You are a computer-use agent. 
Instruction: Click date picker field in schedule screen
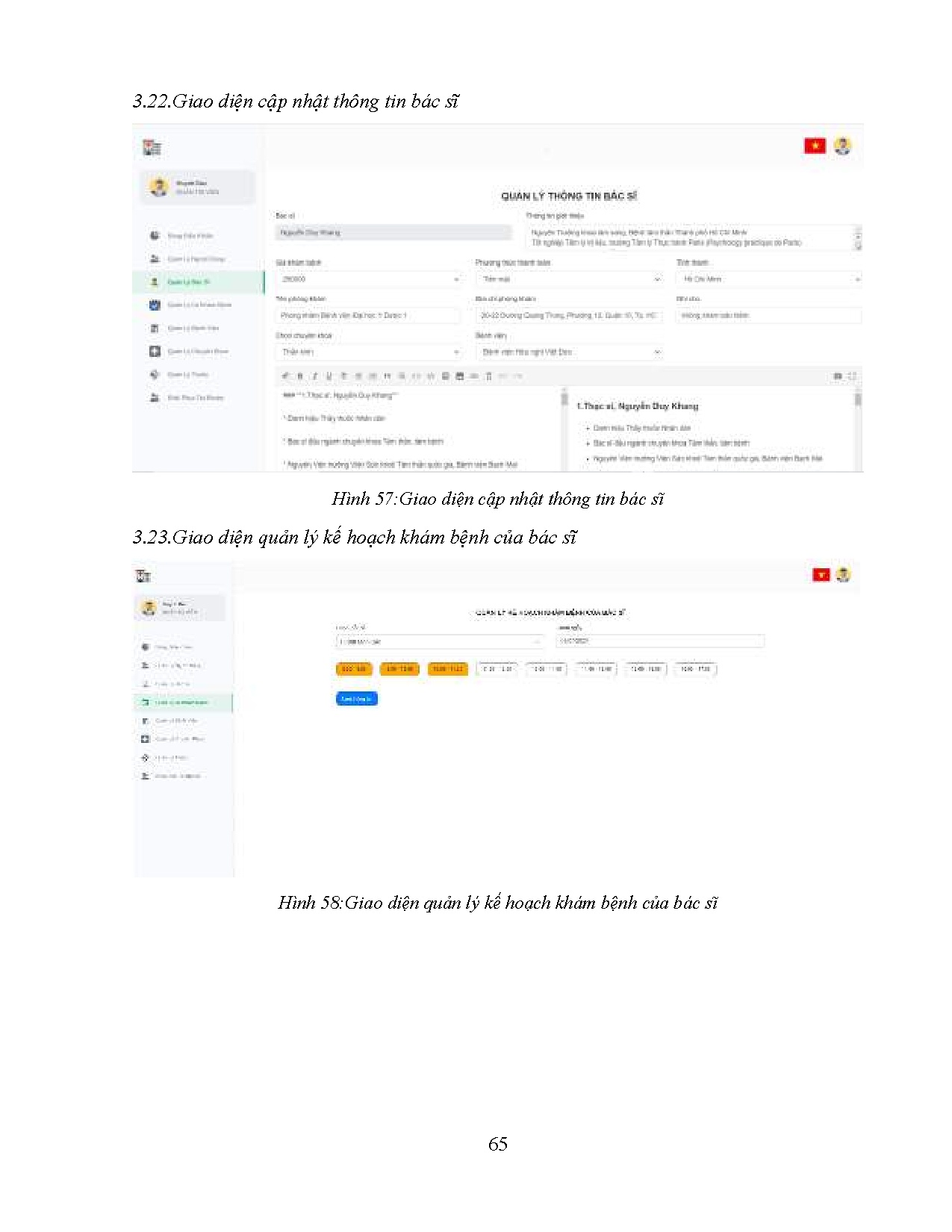tap(660, 641)
